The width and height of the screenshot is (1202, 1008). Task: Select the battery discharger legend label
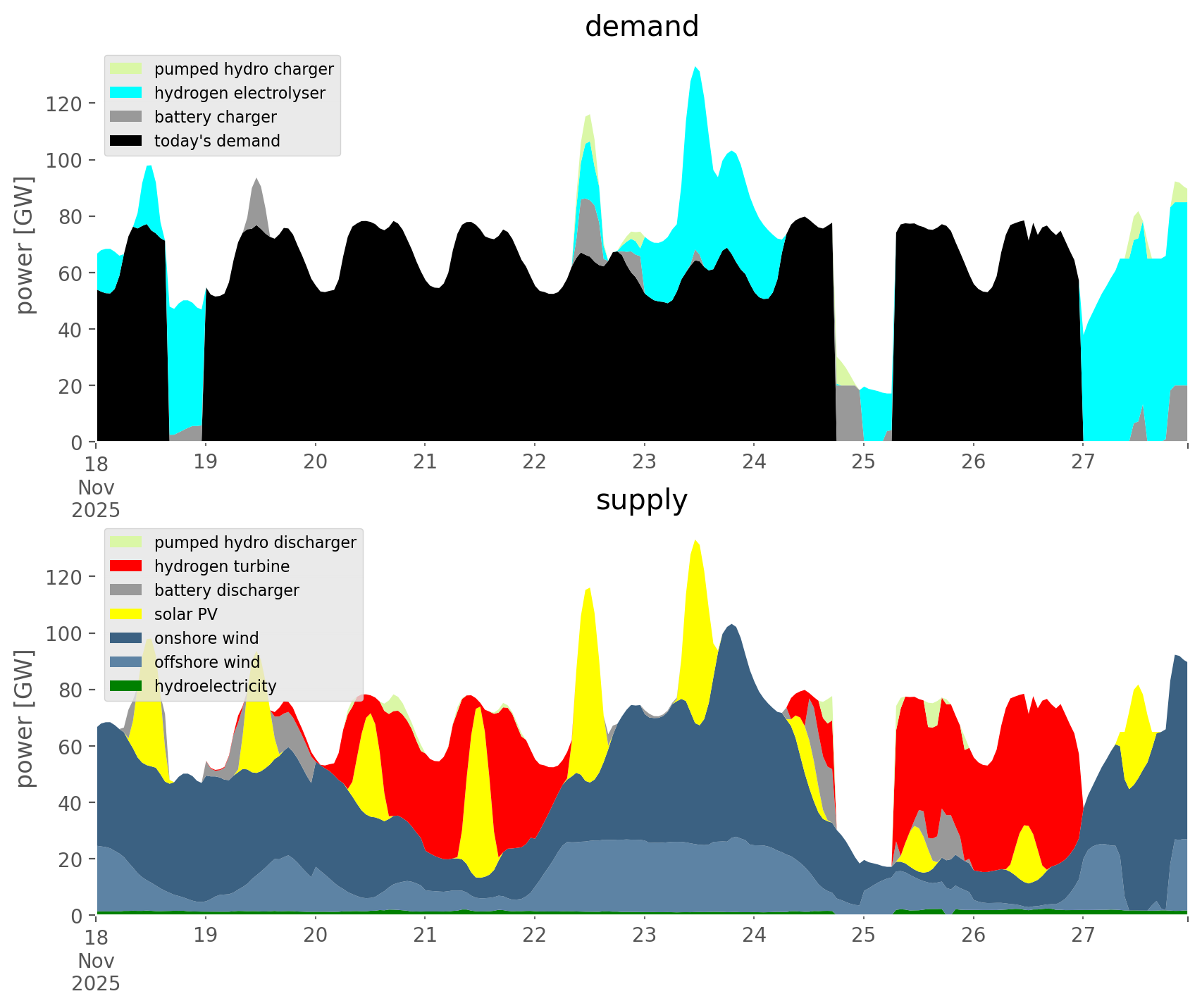pyautogui.click(x=226, y=590)
